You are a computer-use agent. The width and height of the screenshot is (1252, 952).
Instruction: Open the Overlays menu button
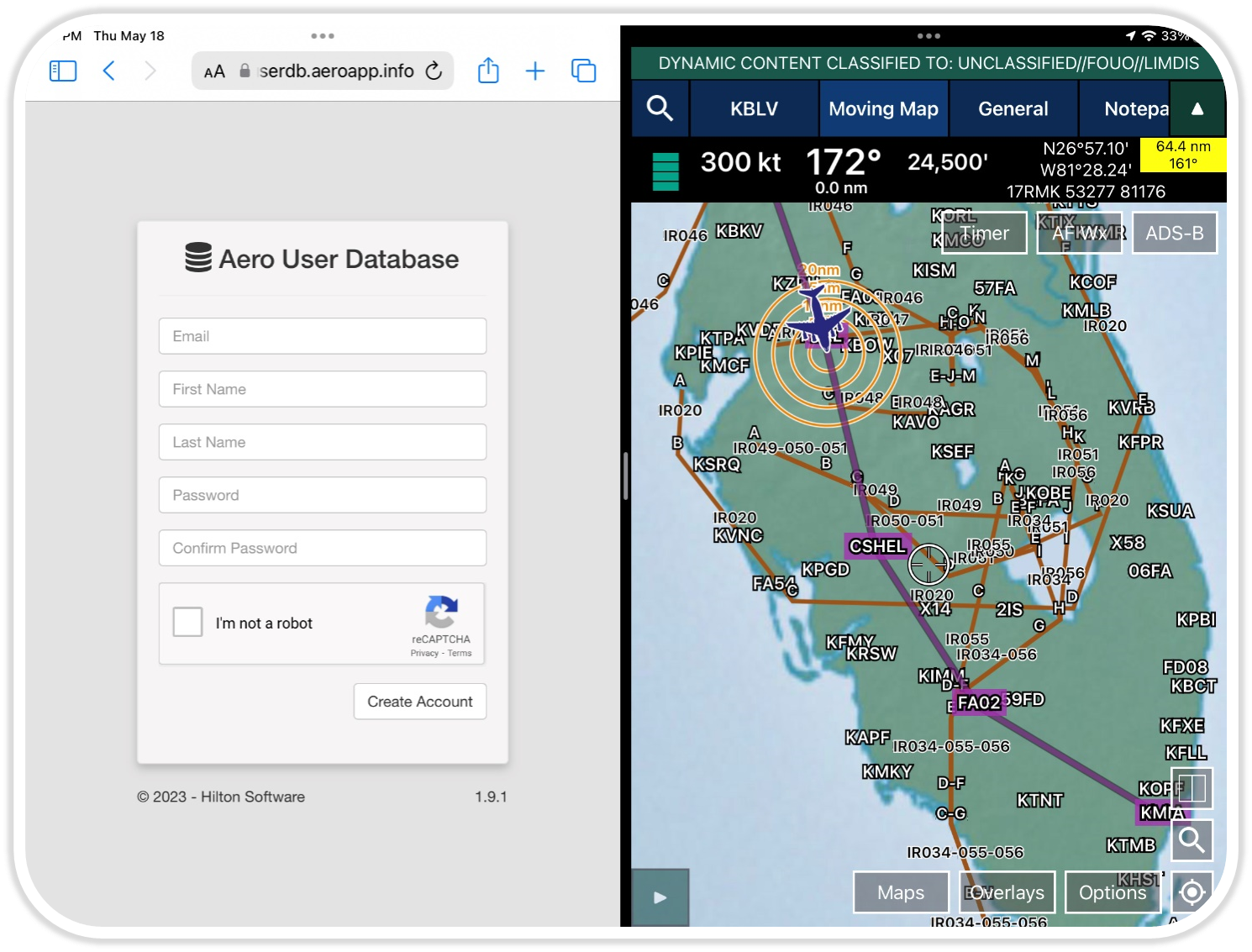[1007, 892]
